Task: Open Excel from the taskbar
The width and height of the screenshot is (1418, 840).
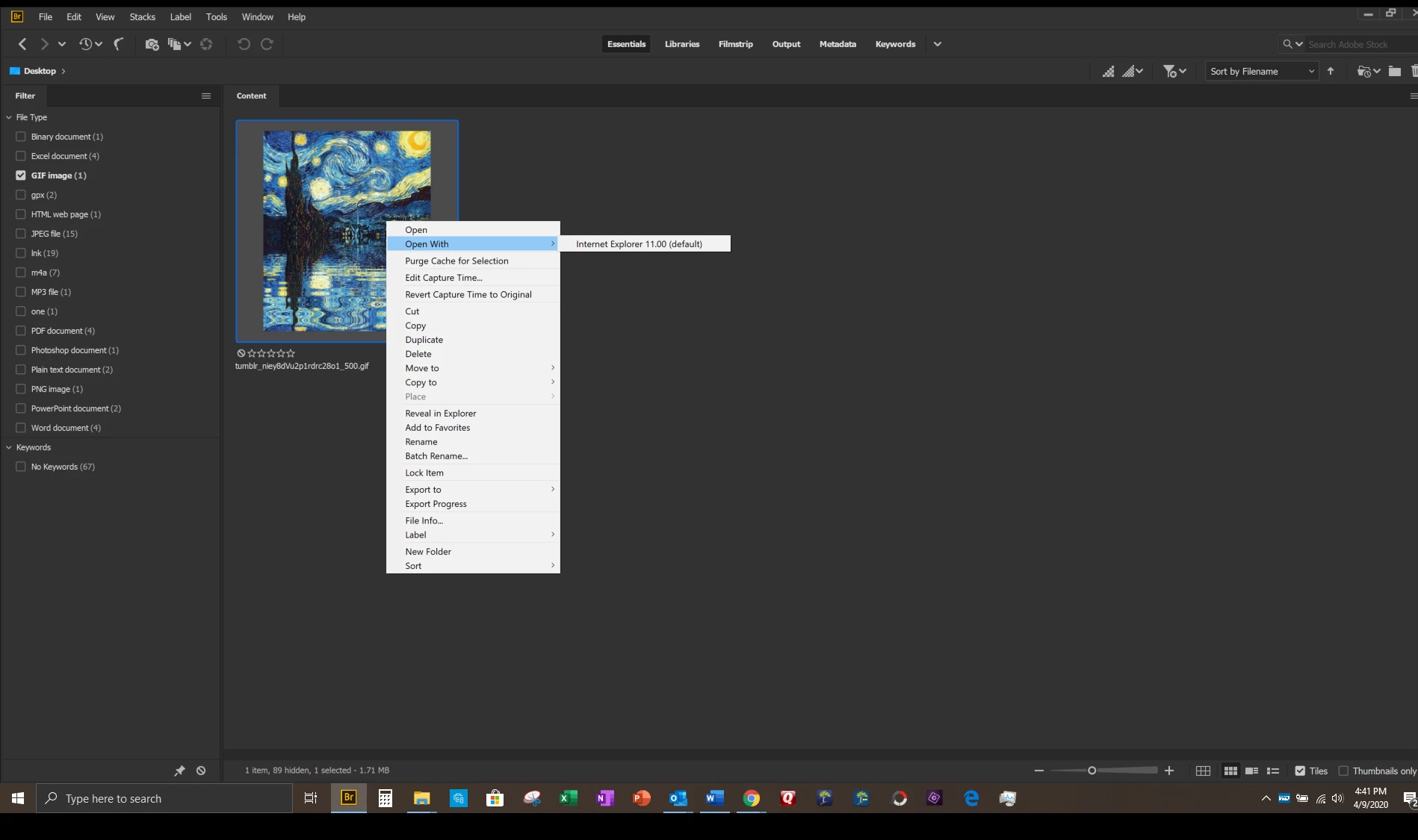Action: pos(569,798)
